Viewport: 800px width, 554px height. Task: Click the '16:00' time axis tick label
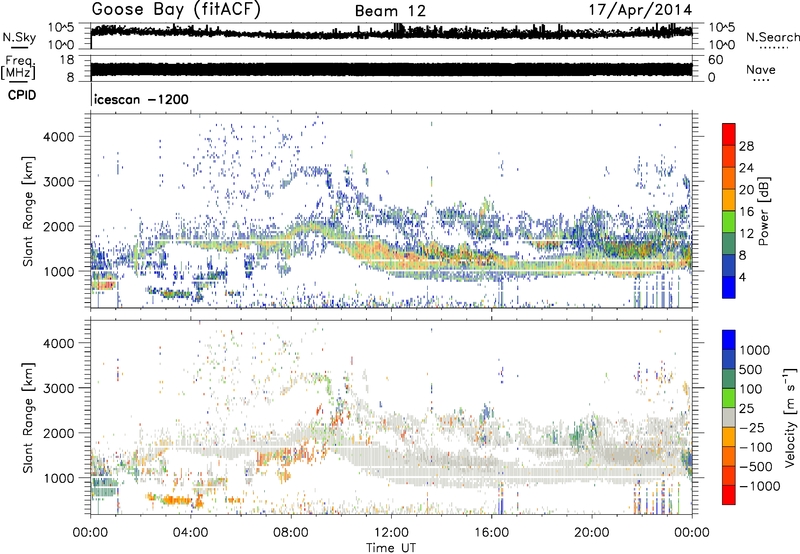491,533
